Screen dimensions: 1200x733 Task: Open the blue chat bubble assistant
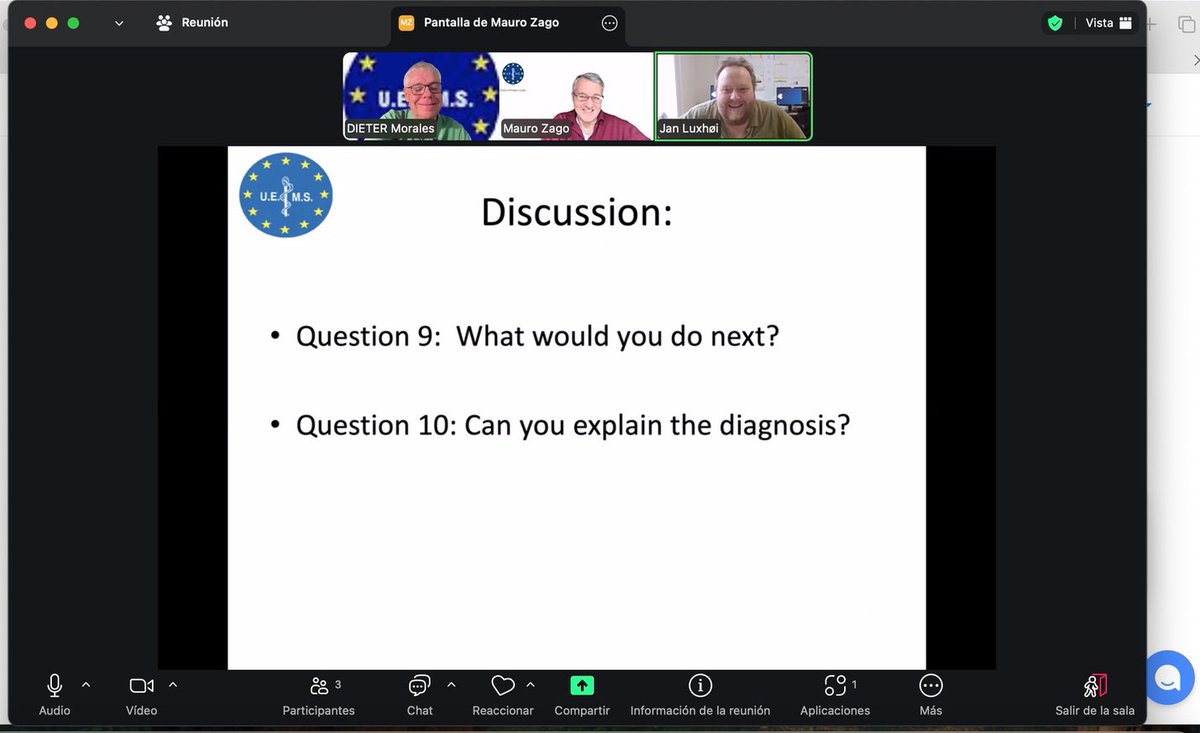coord(1168,678)
